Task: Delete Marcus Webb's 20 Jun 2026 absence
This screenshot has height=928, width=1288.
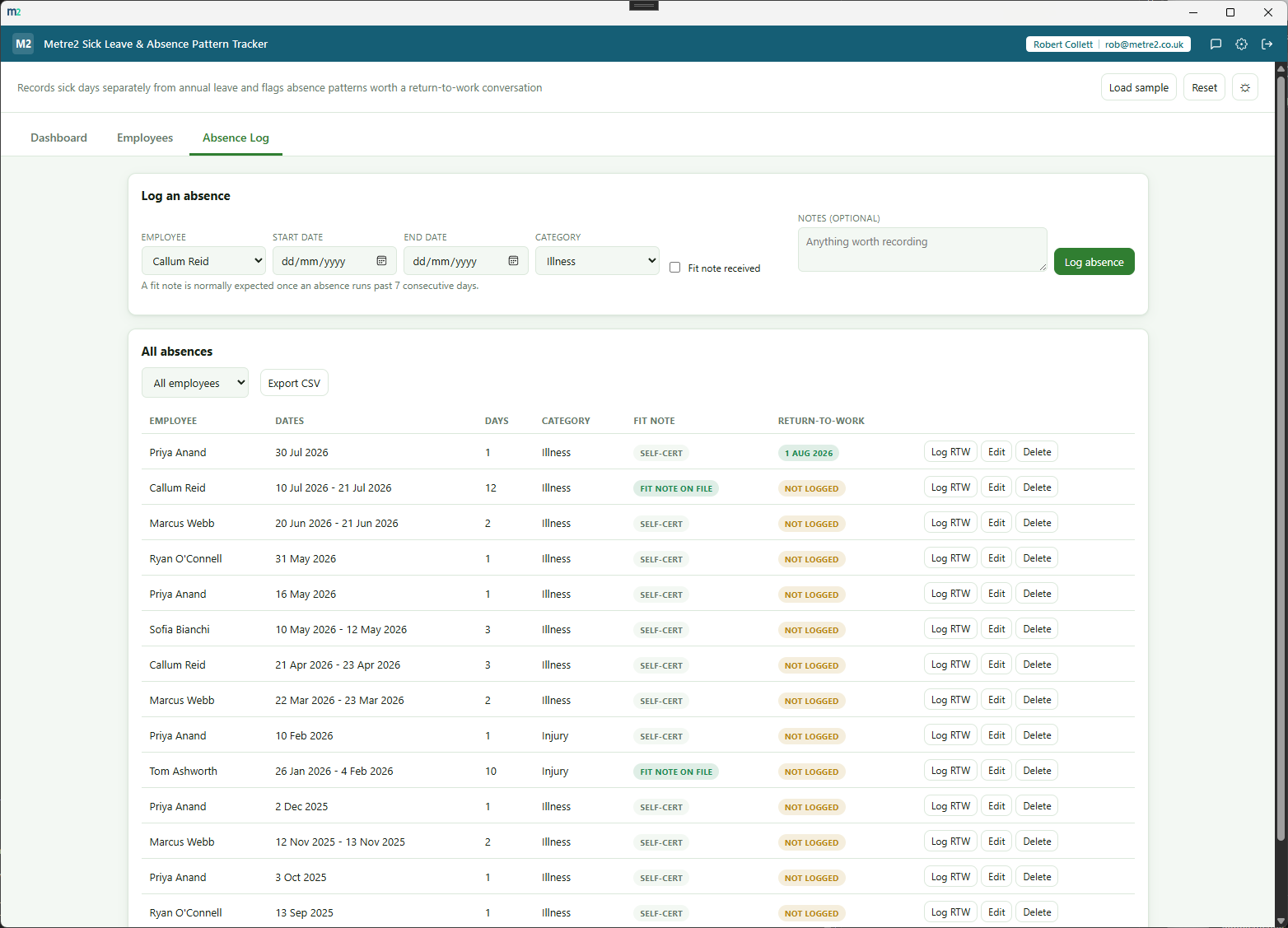Action: (x=1037, y=523)
